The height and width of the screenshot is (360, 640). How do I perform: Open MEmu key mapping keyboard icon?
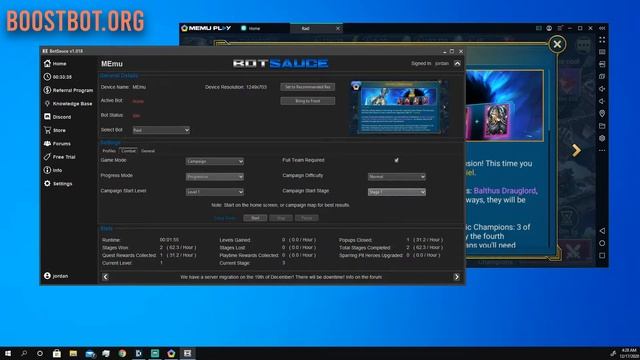[602, 52]
